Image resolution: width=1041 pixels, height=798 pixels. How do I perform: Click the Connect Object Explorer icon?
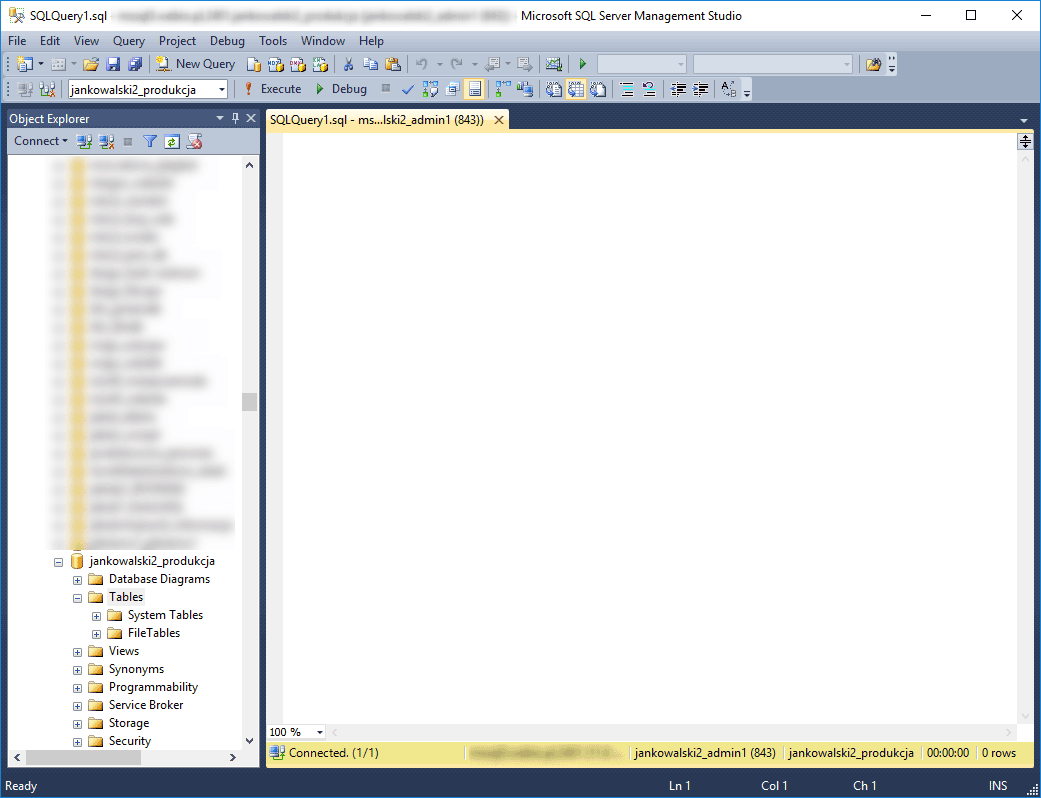tap(84, 141)
